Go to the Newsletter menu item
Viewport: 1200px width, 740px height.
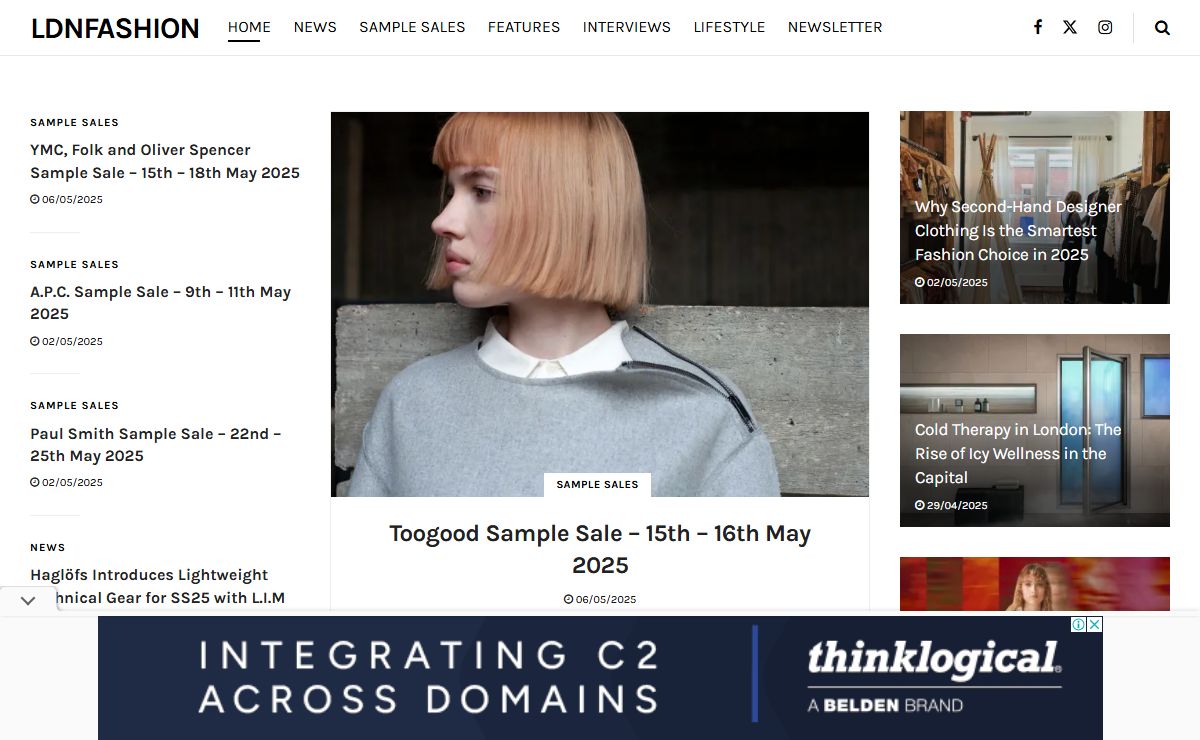click(835, 27)
